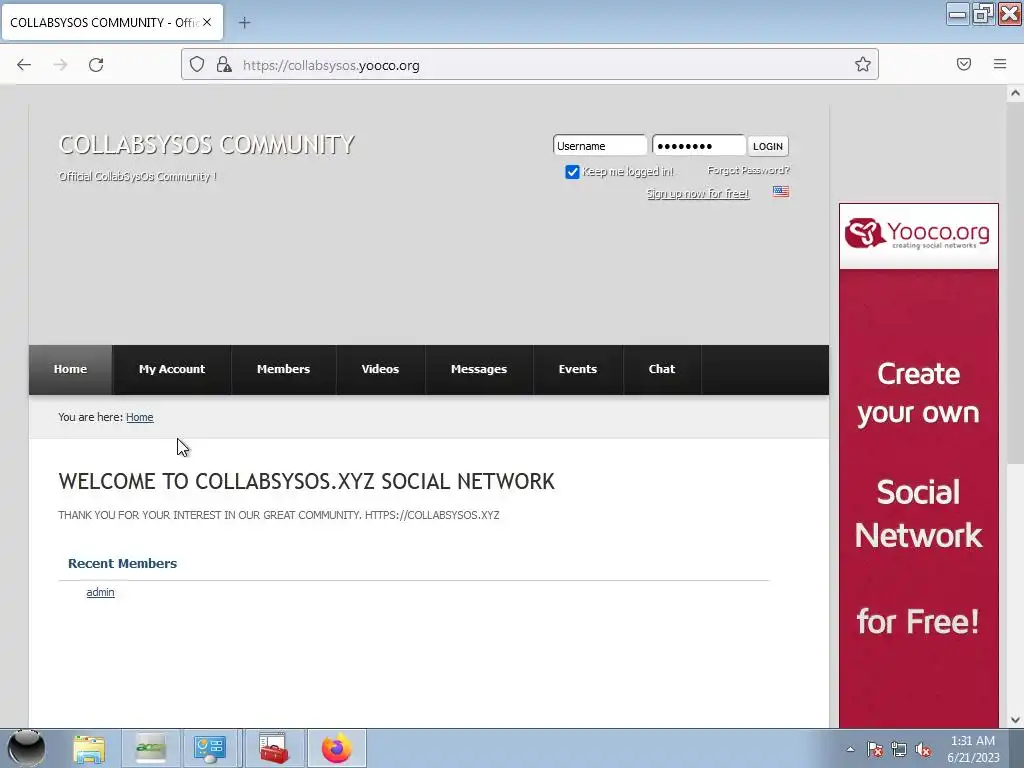Open the file explorer taskbar icon
This screenshot has height=768, width=1024.
(x=89, y=749)
